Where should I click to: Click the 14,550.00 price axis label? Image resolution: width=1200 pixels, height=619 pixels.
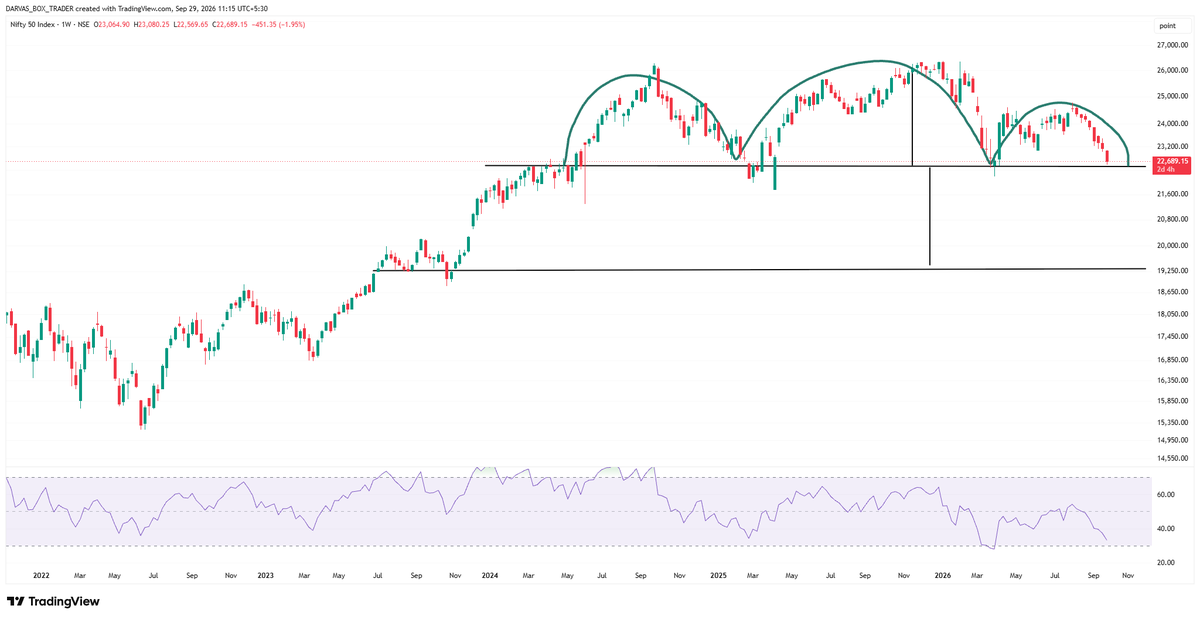coord(1172,458)
